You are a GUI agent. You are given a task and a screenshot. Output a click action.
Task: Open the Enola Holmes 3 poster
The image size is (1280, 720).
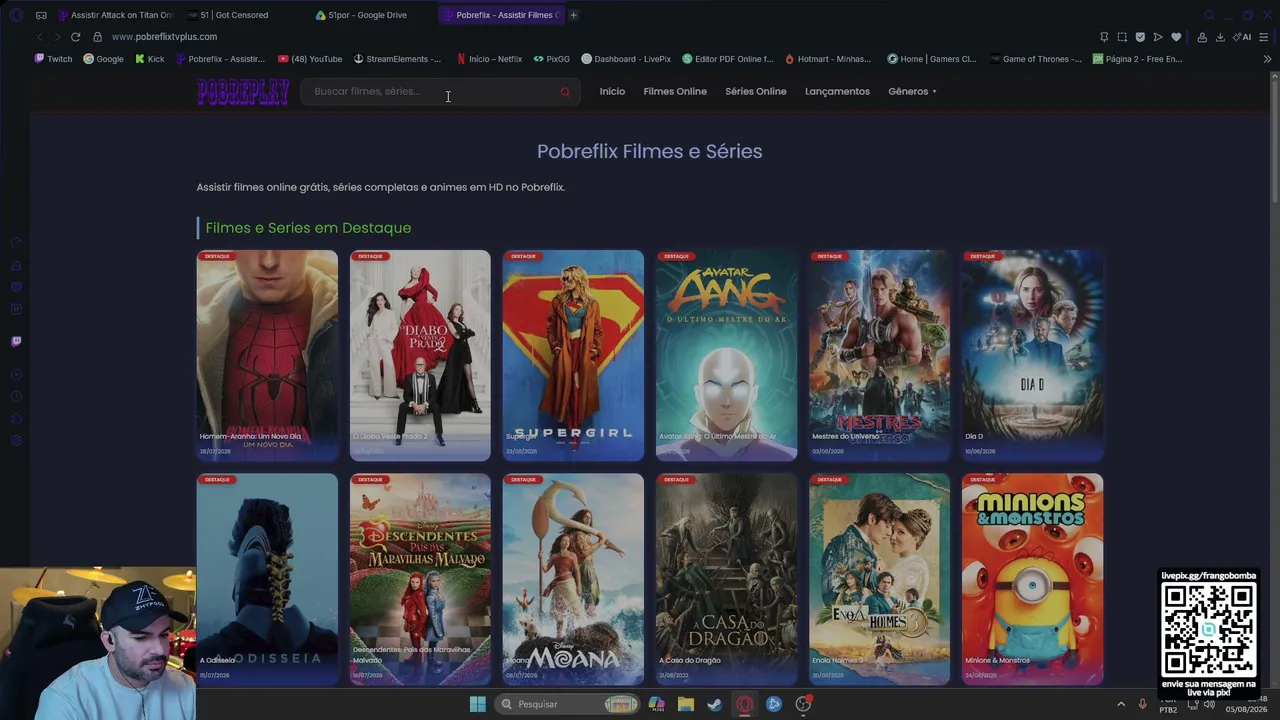pyautogui.click(x=879, y=579)
